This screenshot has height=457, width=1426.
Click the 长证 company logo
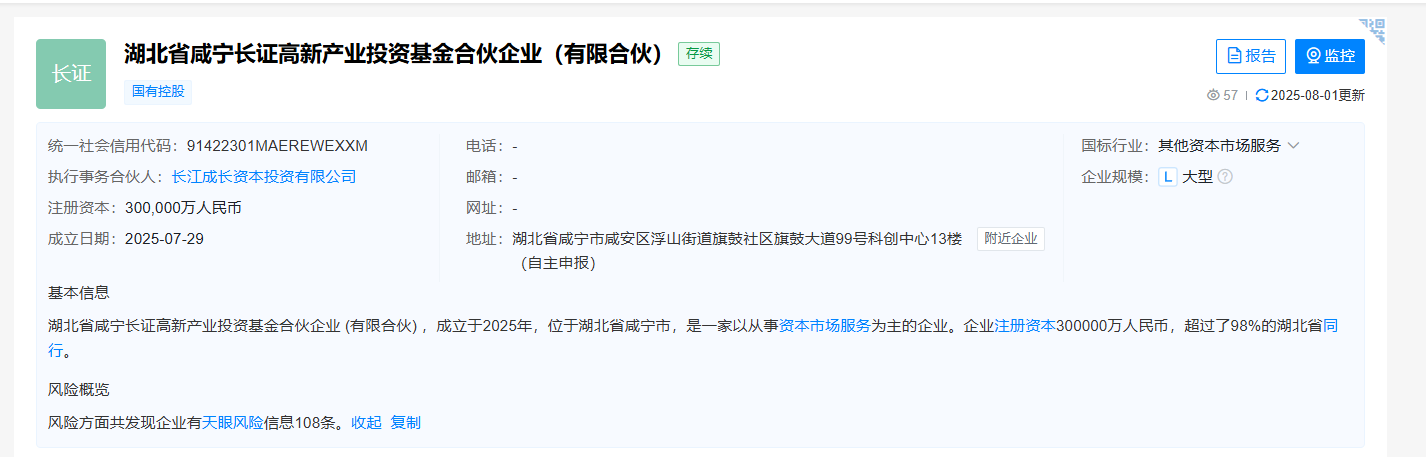click(71, 74)
